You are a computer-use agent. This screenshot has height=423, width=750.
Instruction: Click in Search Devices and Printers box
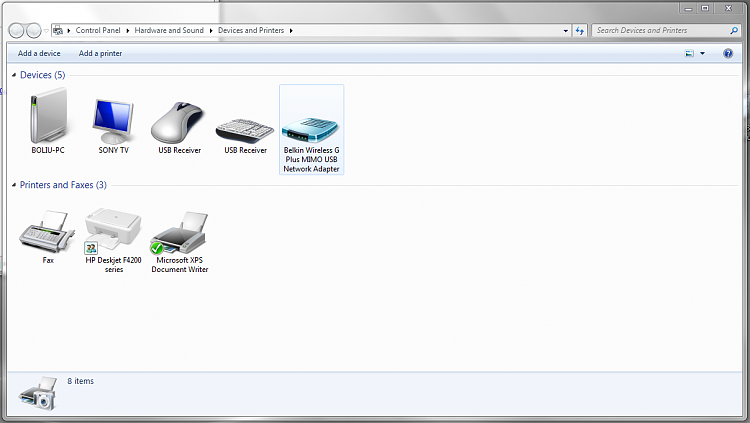point(660,31)
